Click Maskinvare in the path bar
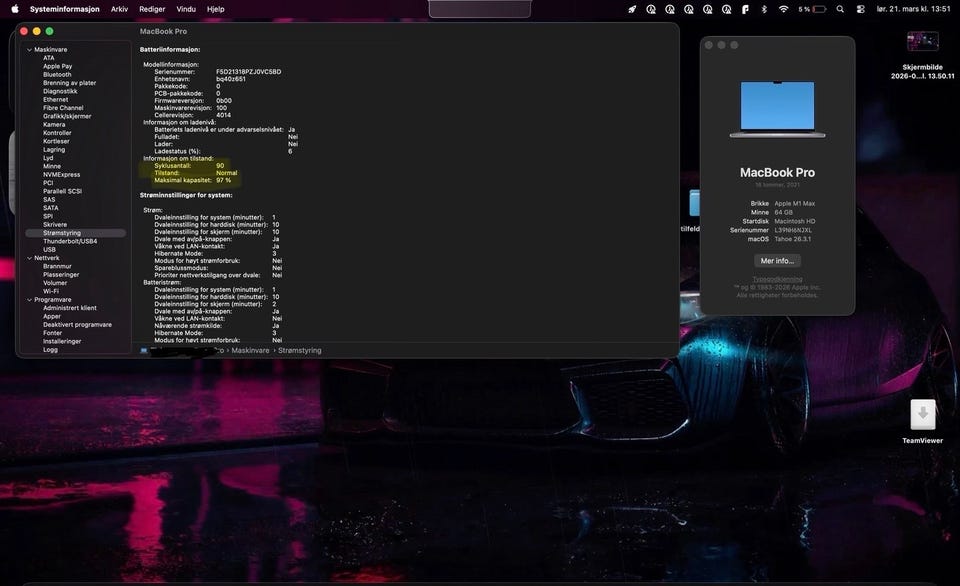Image resolution: width=960 pixels, height=586 pixels. pos(250,350)
